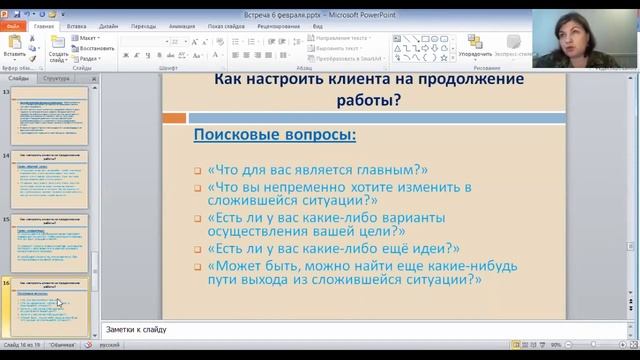640x360 pixels.
Task: Select slide 14 thumbnail
Action: 49,180
